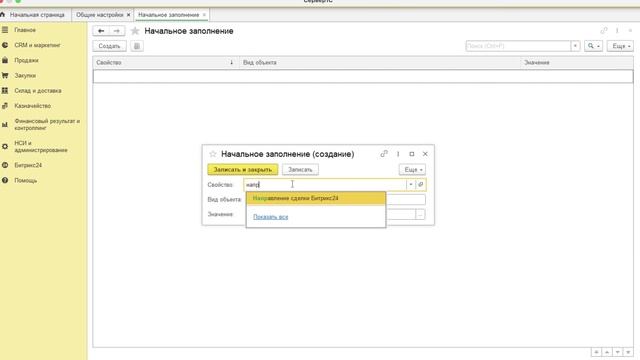The width and height of the screenshot is (640, 360).
Task: Close the Общие настройки tab
Action: (x=128, y=15)
